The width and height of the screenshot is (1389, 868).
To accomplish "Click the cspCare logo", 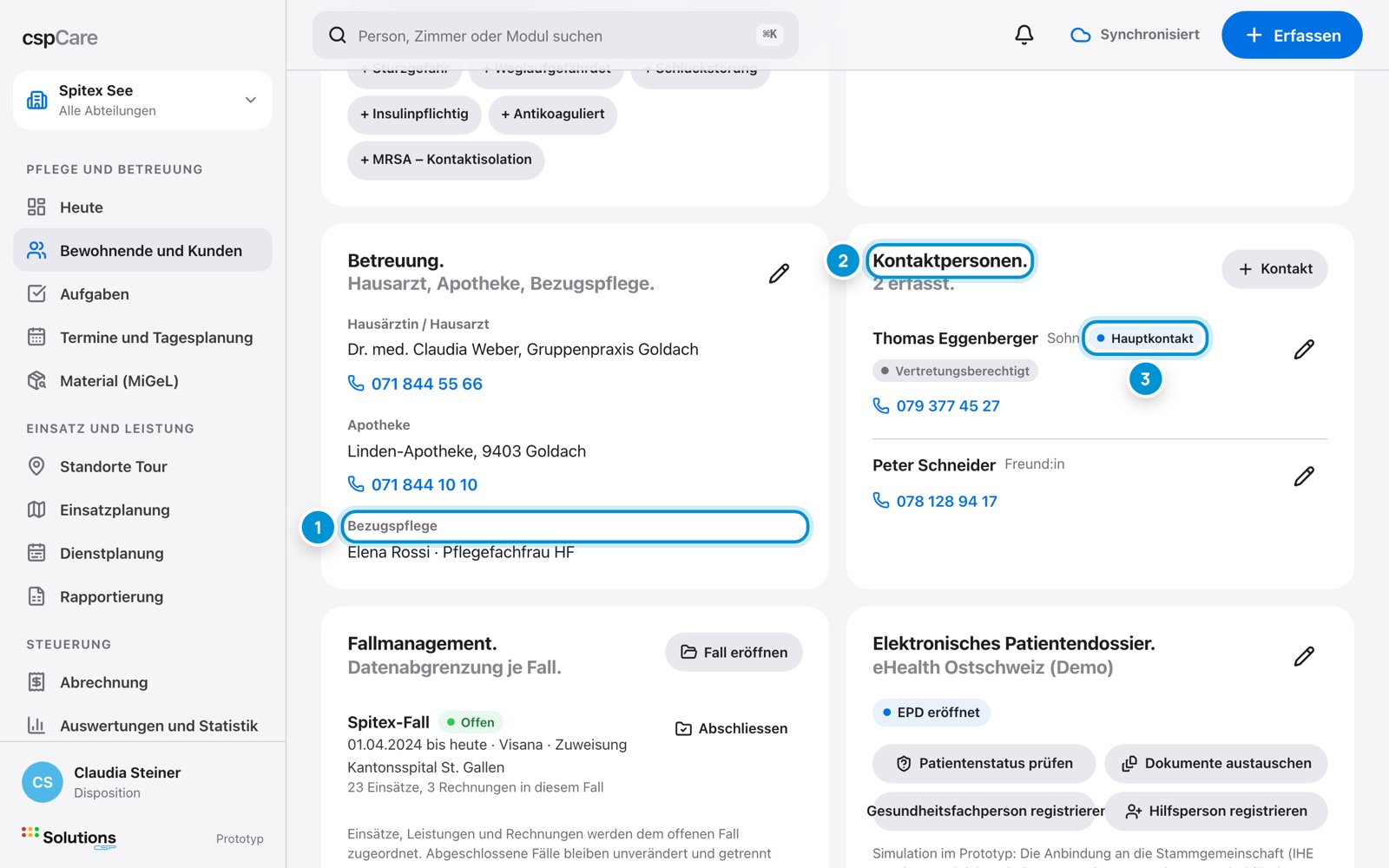I will tap(60, 38).
